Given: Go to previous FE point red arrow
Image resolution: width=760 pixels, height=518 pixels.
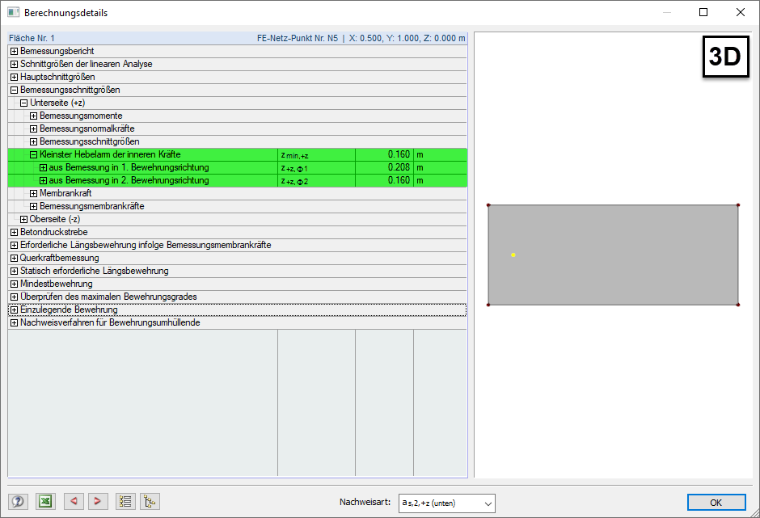Looking at the screenshot, I should click(74, 501).
